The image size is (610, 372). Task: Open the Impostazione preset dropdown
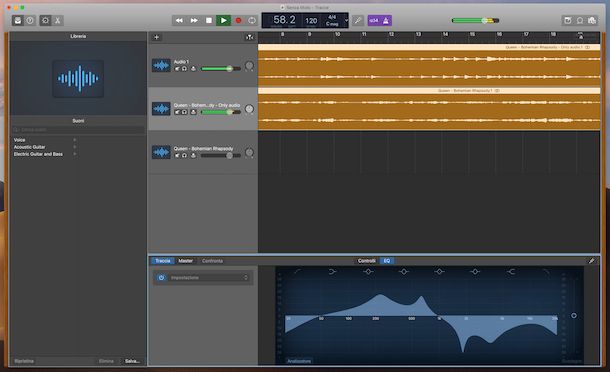pos(209,277)
